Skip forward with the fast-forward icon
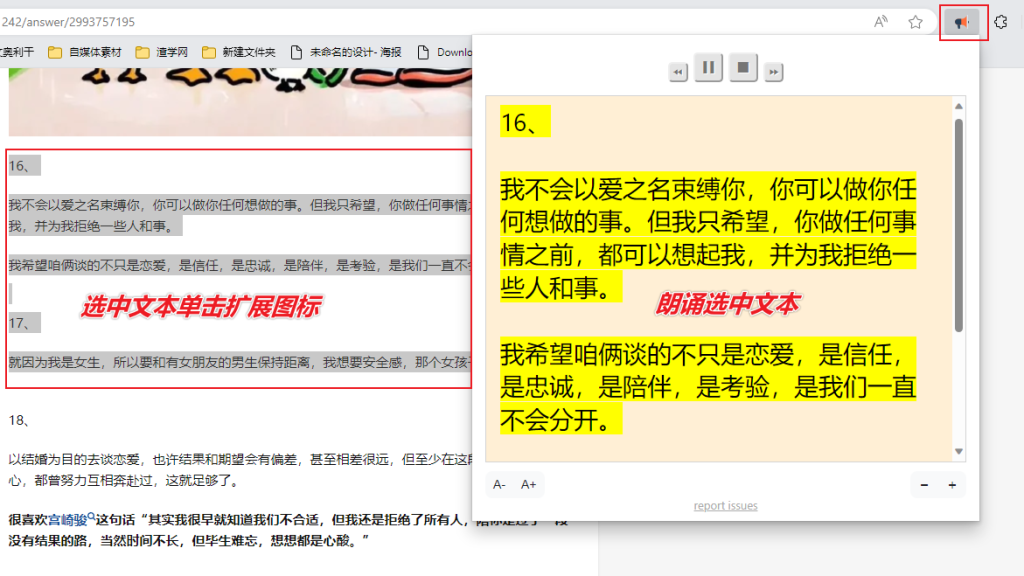Viewport: 1024px width, 576px height. point(772,69)
